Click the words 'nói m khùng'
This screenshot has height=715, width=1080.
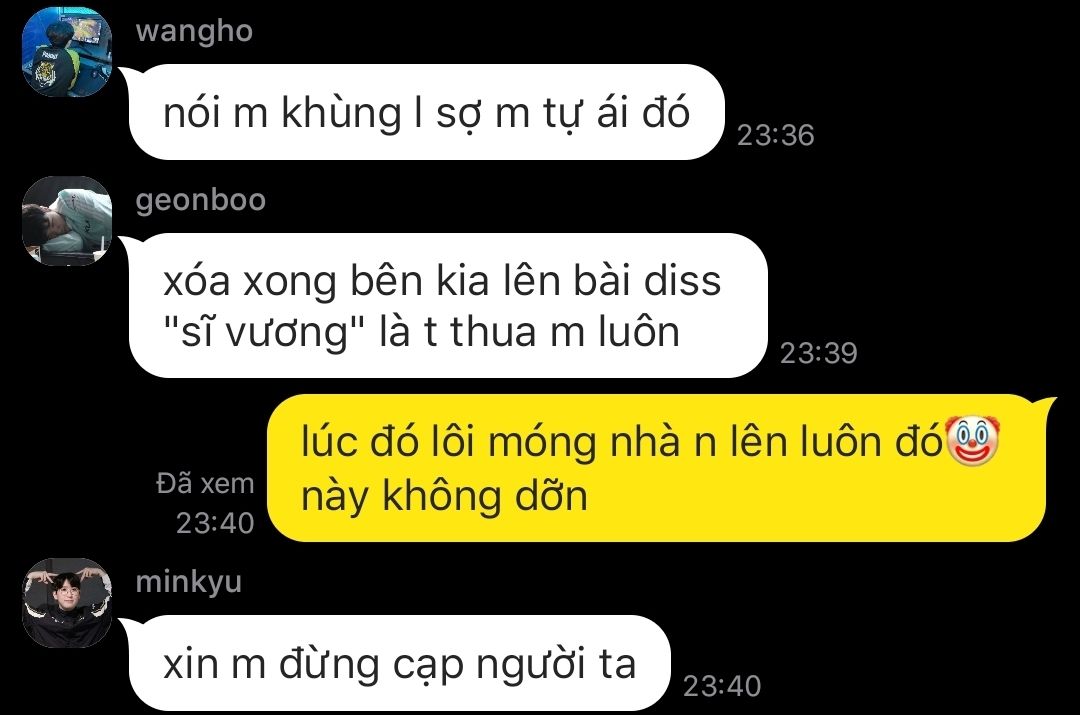pyautogui.click(x=282, y=114)
